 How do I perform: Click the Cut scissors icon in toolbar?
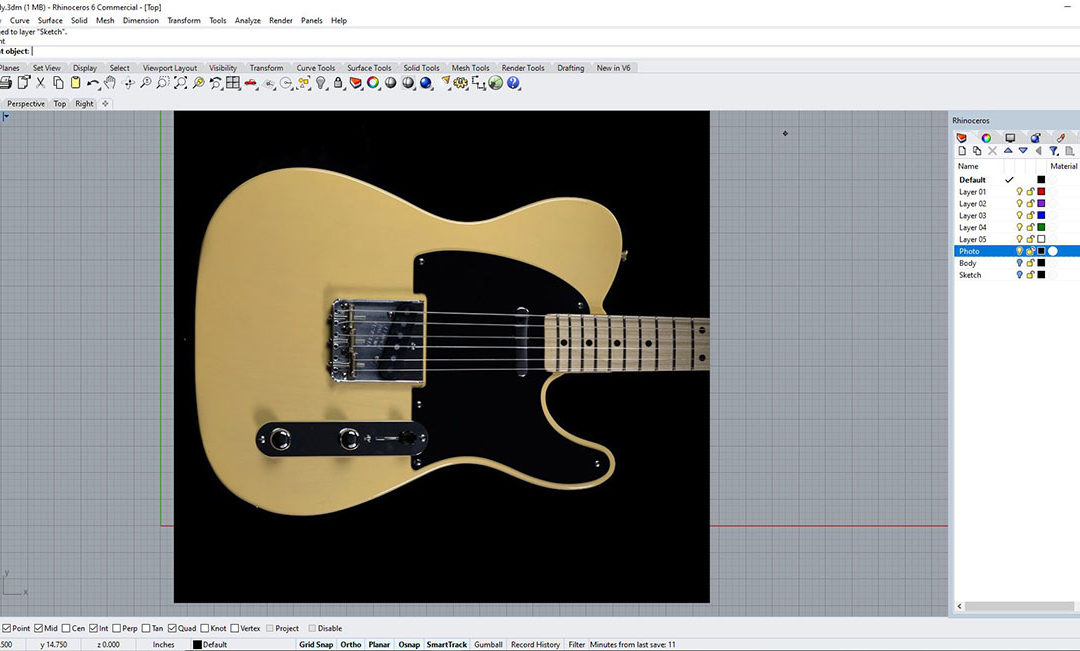tap(41, 83)
